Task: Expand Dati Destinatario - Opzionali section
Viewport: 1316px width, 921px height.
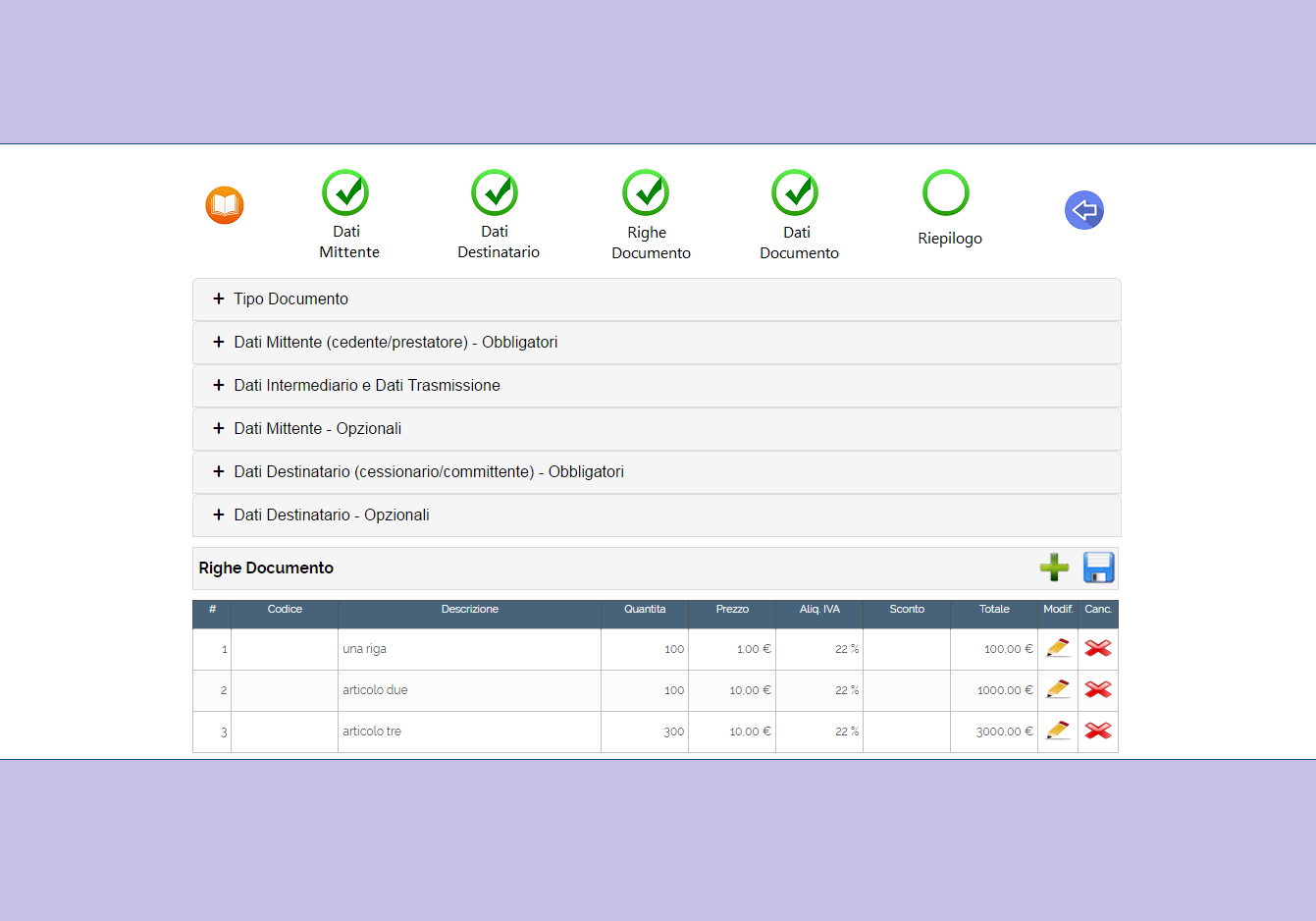Action: click(x=657, y=515)
